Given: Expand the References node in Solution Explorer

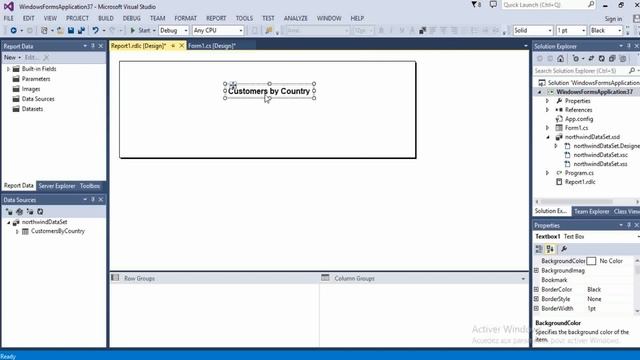Looking at the screenshot, I should click(548, 110).
